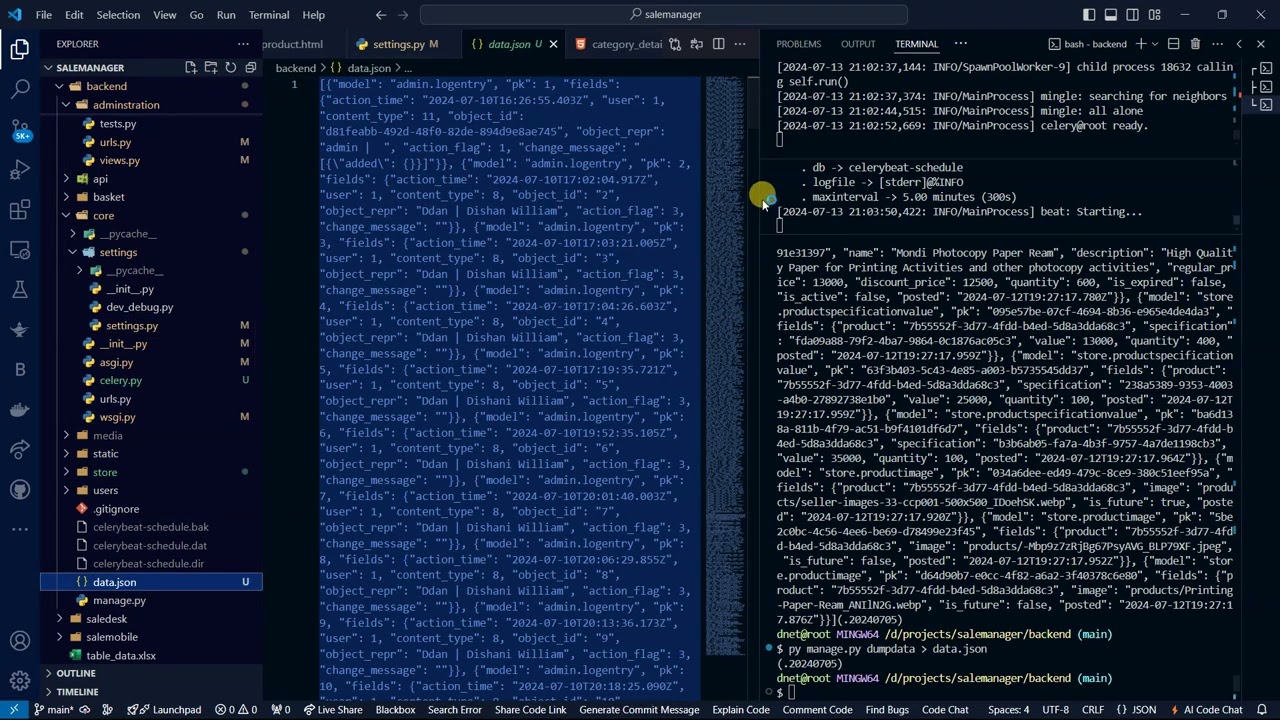Open the Explorer view in activity bar

20,49
